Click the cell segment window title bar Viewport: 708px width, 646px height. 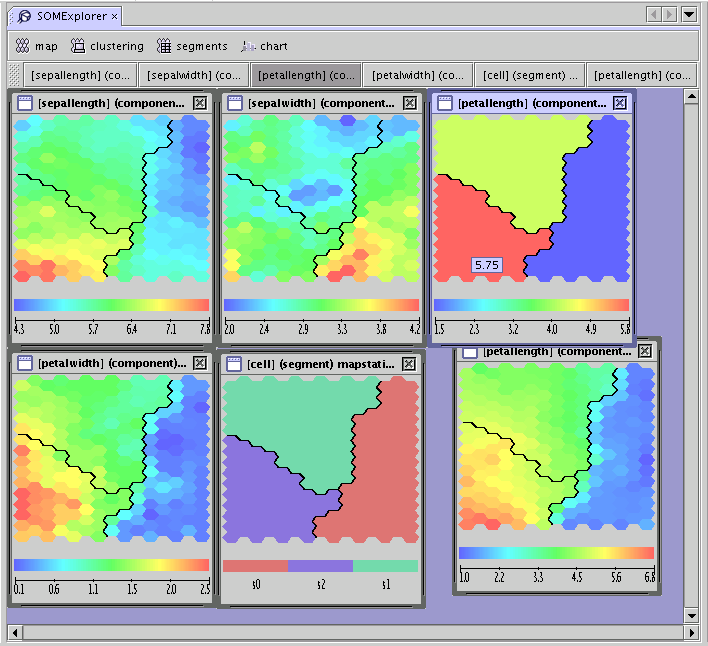click(x=321, y=364)
